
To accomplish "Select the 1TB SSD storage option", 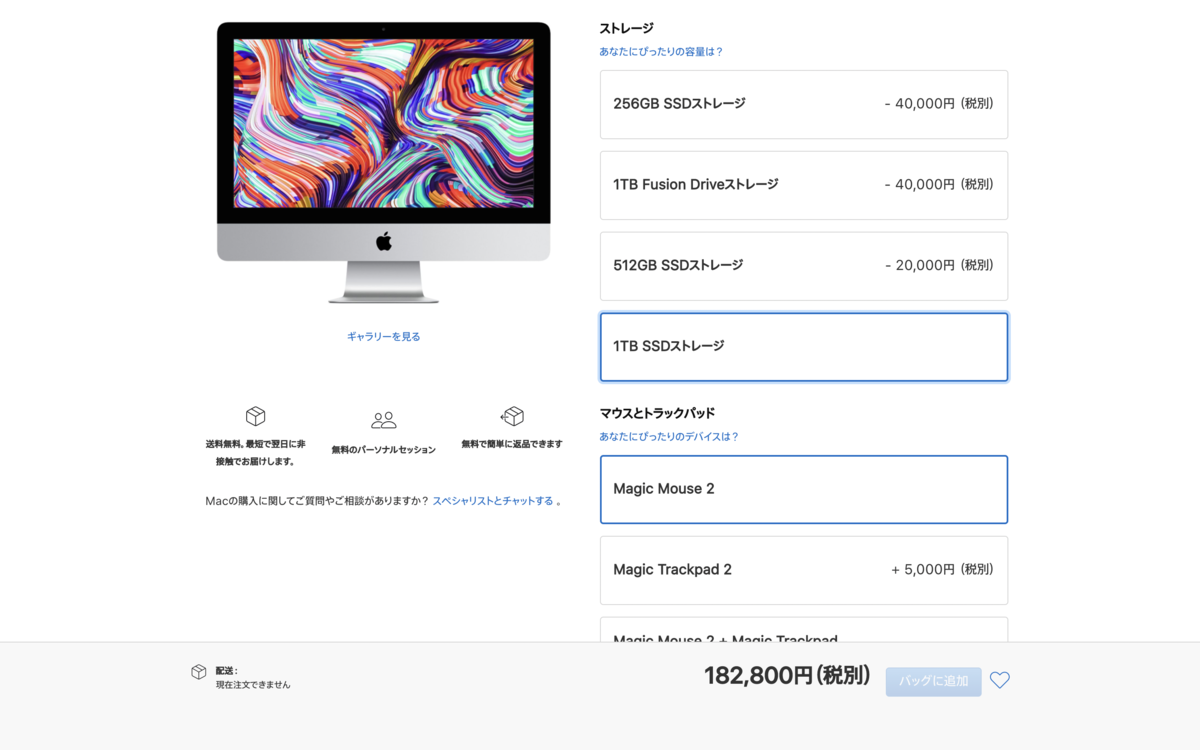I will 804,347.
